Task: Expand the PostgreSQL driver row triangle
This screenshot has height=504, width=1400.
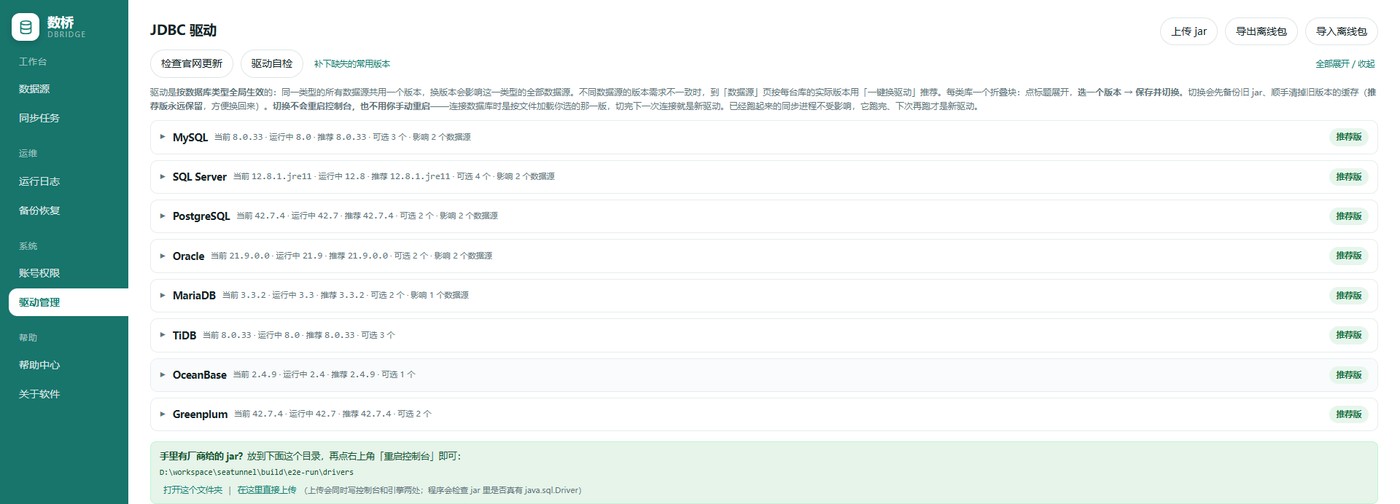Action: pyautogui.click(x=163, y=216)
